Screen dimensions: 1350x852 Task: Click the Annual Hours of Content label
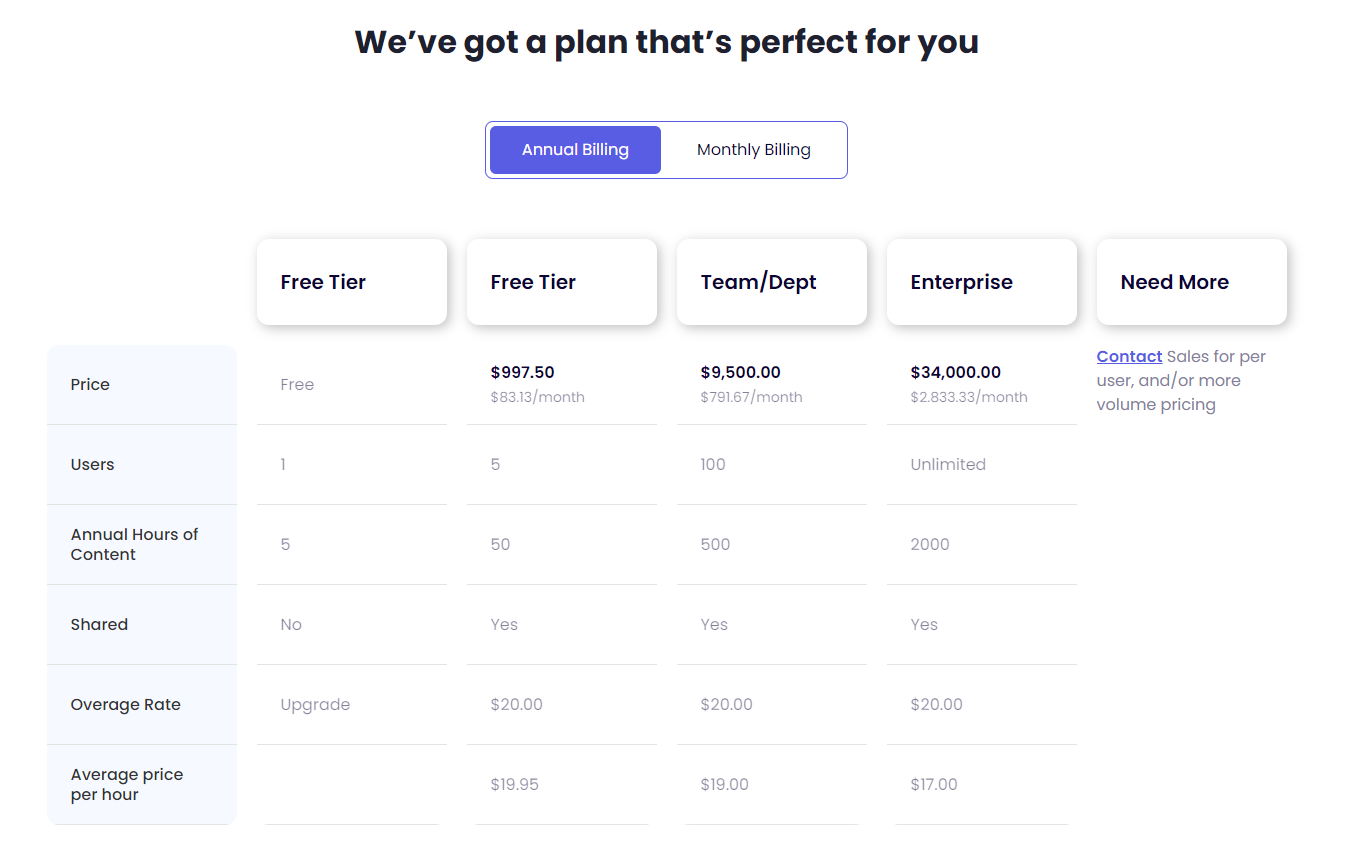(x=134, y=544)
